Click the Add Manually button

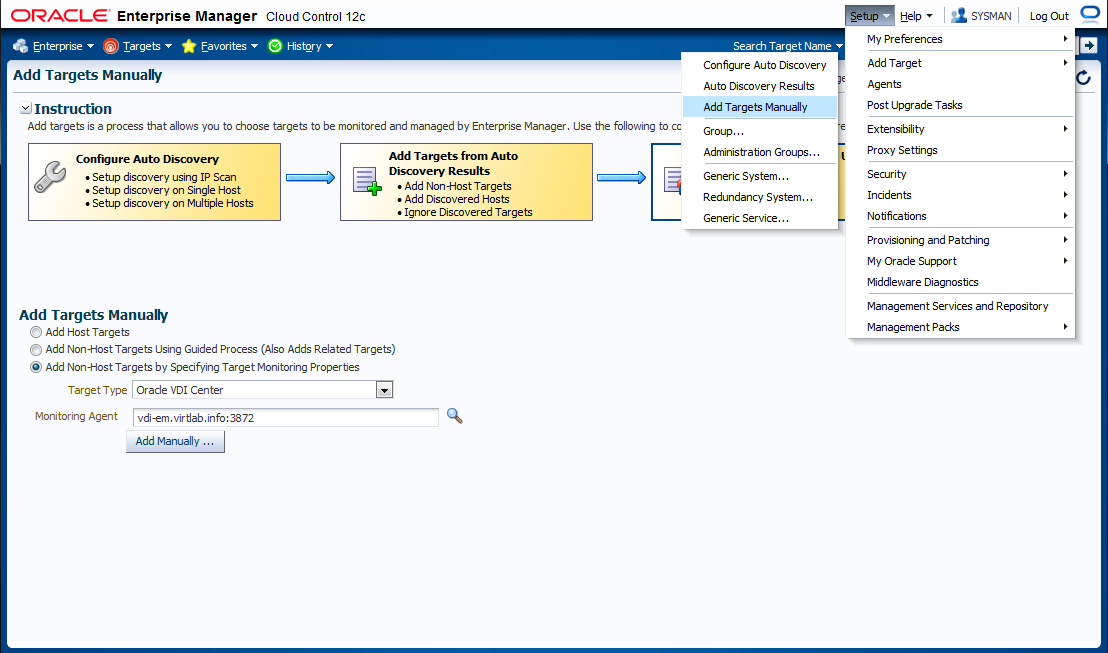pos(175,442)
